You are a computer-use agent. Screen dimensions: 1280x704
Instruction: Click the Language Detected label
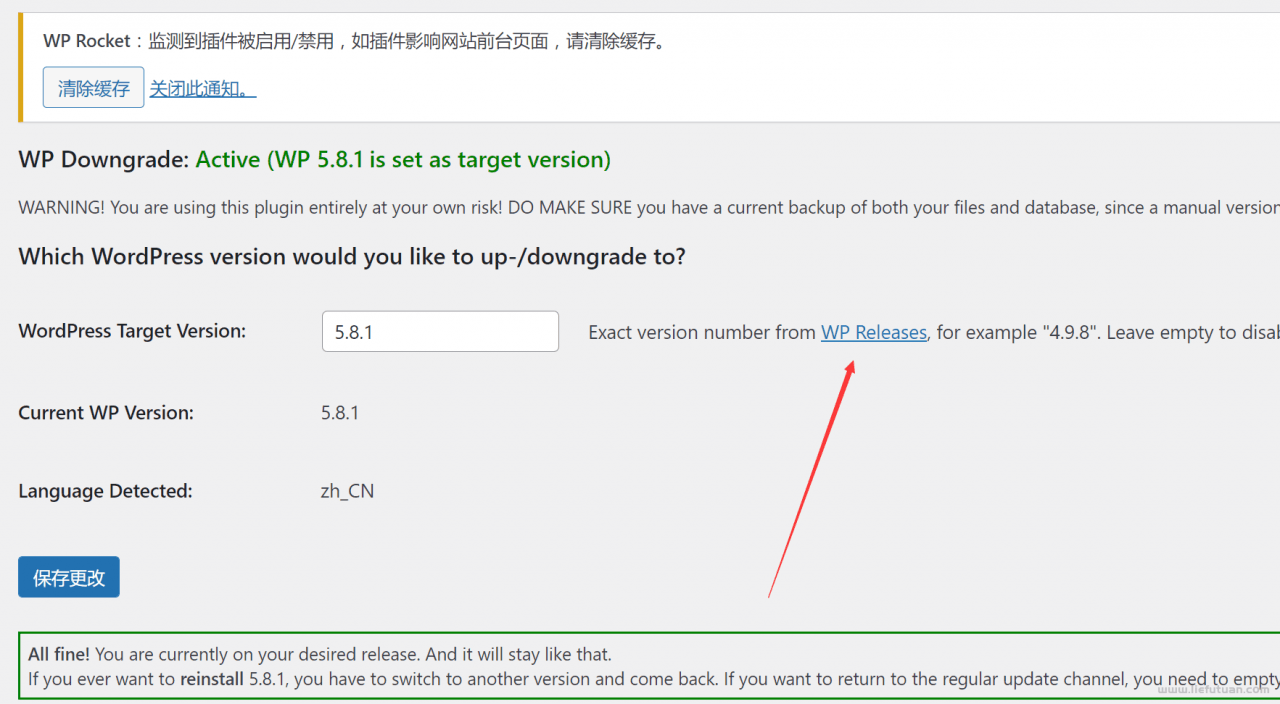[105, 491]
